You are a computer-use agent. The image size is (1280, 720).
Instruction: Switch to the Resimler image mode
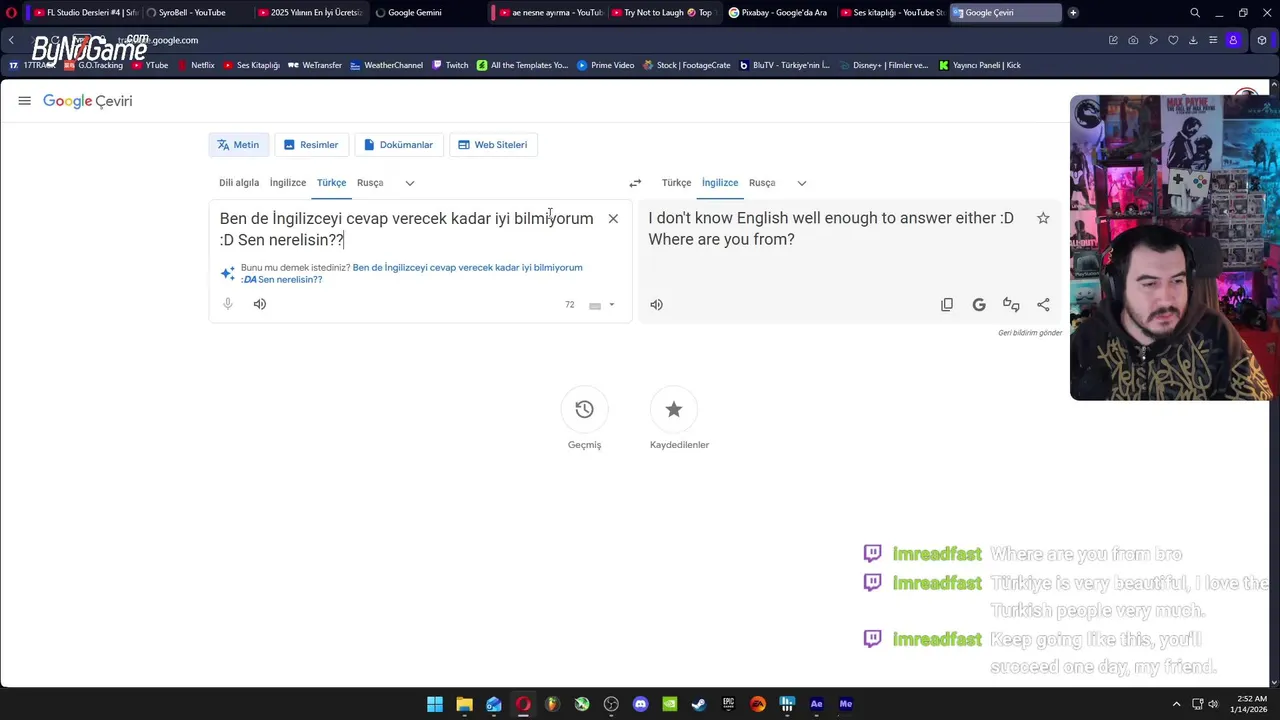(311, 145)
